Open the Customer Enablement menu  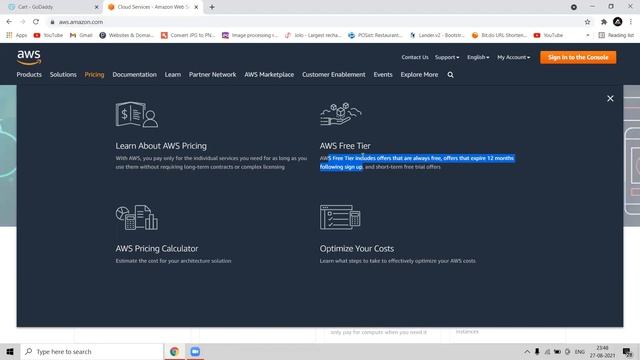click(333, 75)
